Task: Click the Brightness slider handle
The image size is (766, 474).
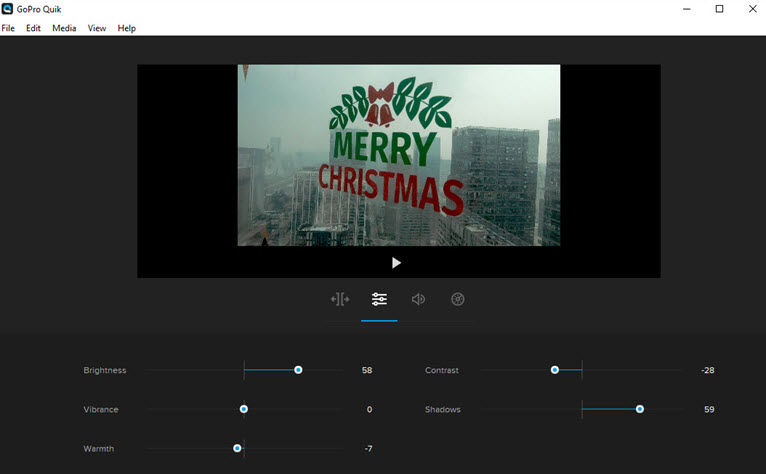Action: 298,370
